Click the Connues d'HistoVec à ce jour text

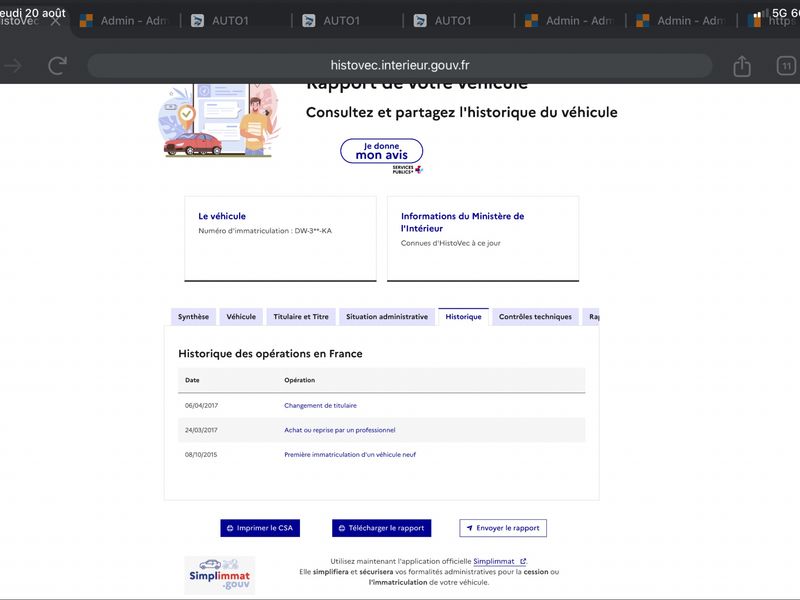[x=451, y=243]
